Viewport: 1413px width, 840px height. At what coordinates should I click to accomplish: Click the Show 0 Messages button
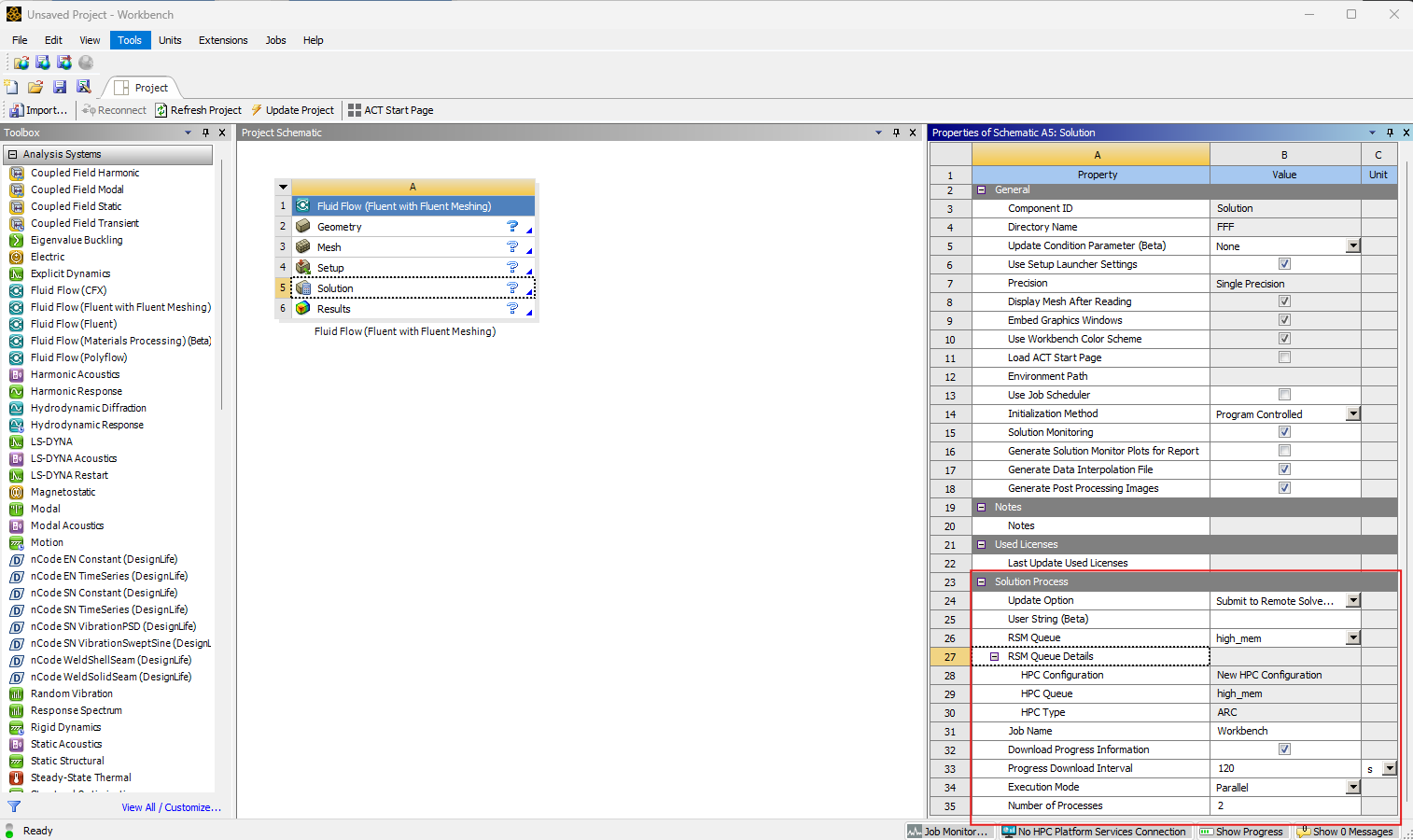coord(1346,831)
